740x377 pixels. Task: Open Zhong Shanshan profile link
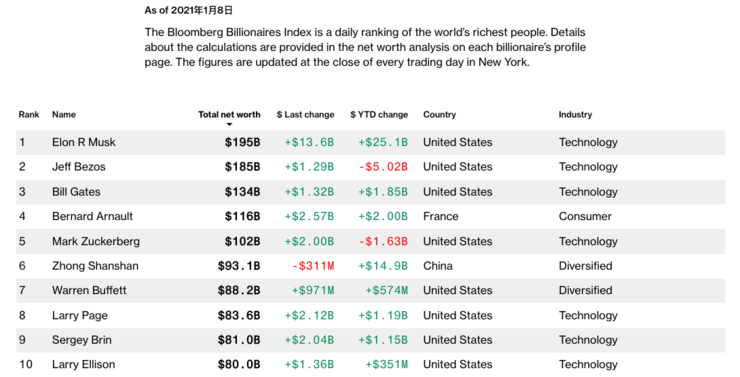[x=95, y=266]
